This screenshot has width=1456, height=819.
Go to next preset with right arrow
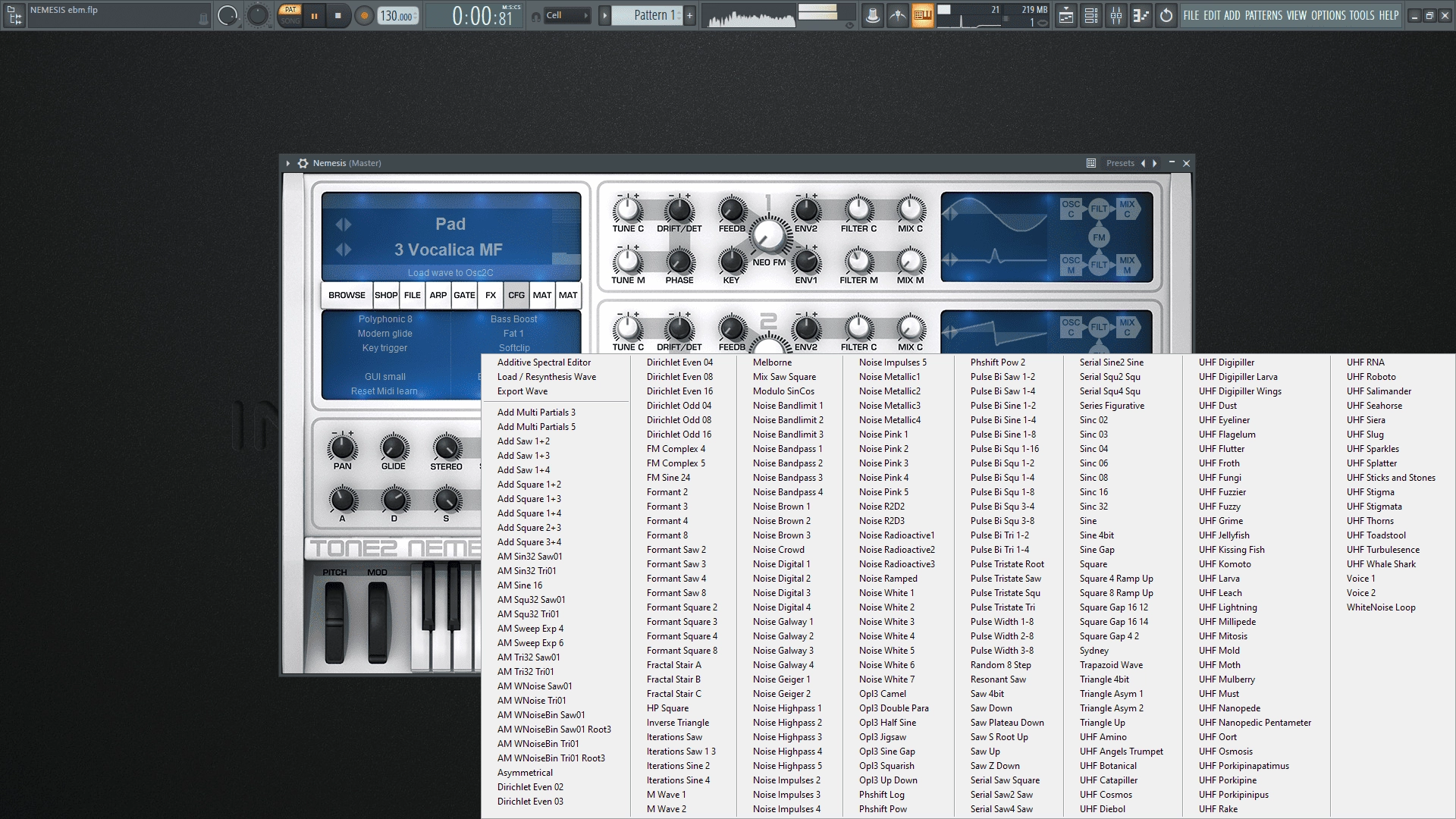click(x=1155, y=163)
